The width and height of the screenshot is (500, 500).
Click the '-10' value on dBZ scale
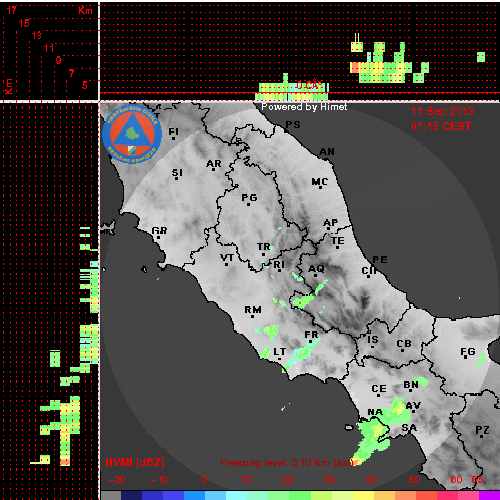(159, 480)
